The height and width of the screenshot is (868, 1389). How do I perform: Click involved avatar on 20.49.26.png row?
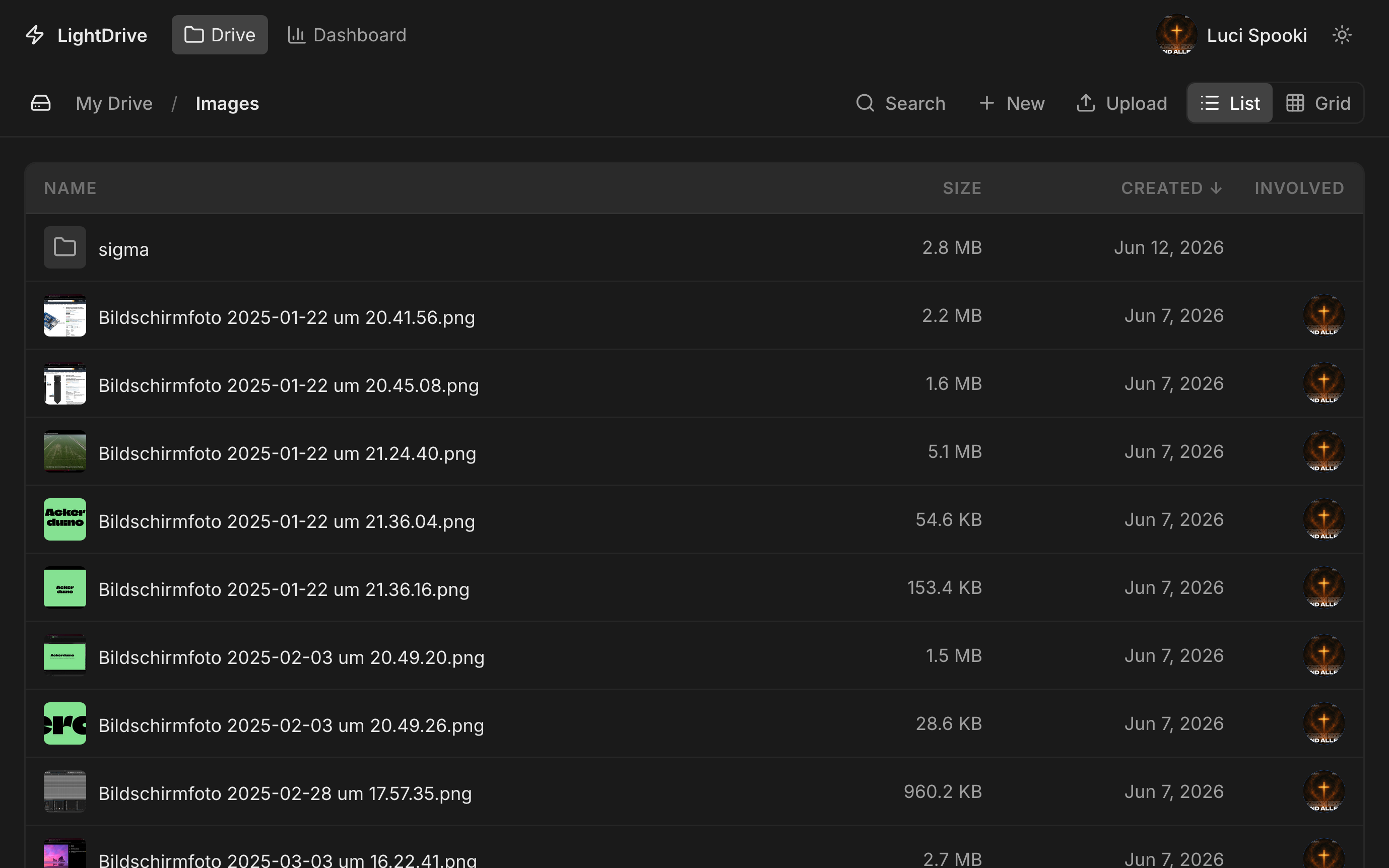[1324, 723]
